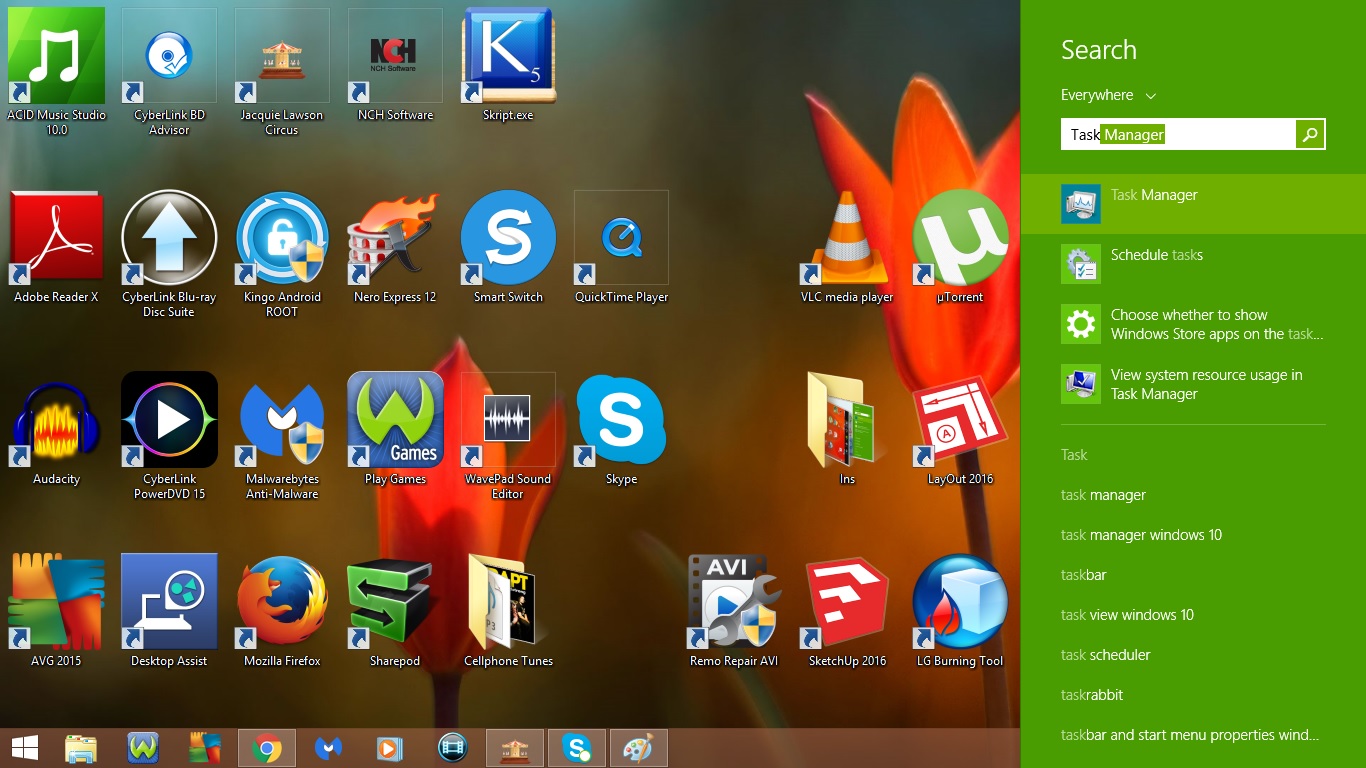Switch to Google Chrome on taskbar
Image resolution: width=1366 pixels, height=768 pixels.
click(x=267, y=748)
